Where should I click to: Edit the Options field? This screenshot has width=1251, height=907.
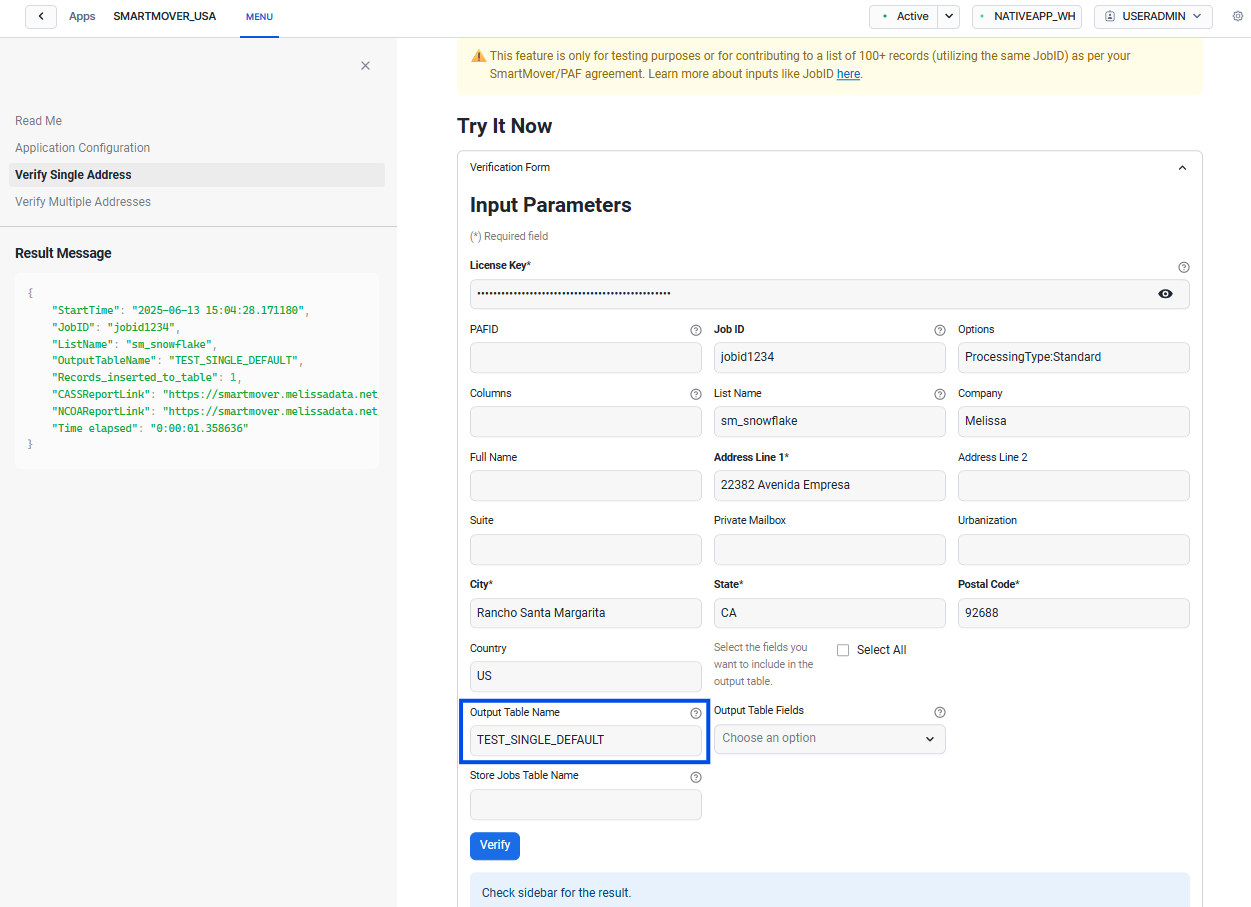click(x=1074, y=358)
